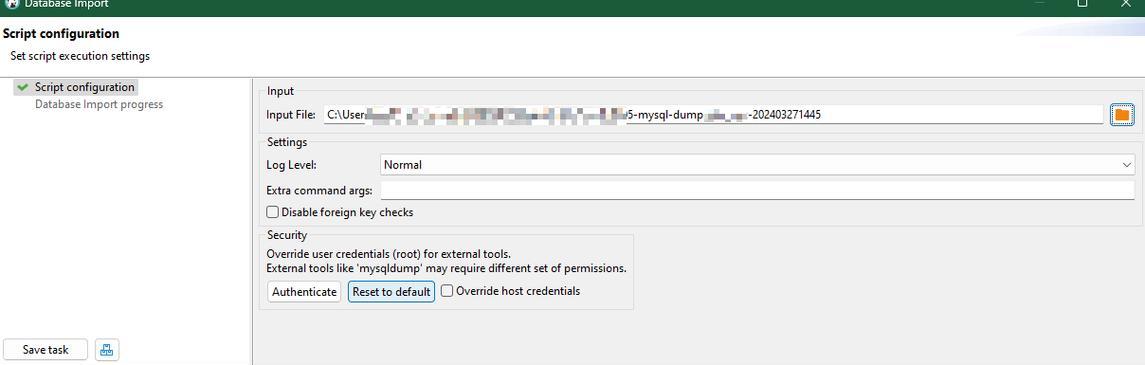Close the Database Import window

click(x=1125, y=4)
